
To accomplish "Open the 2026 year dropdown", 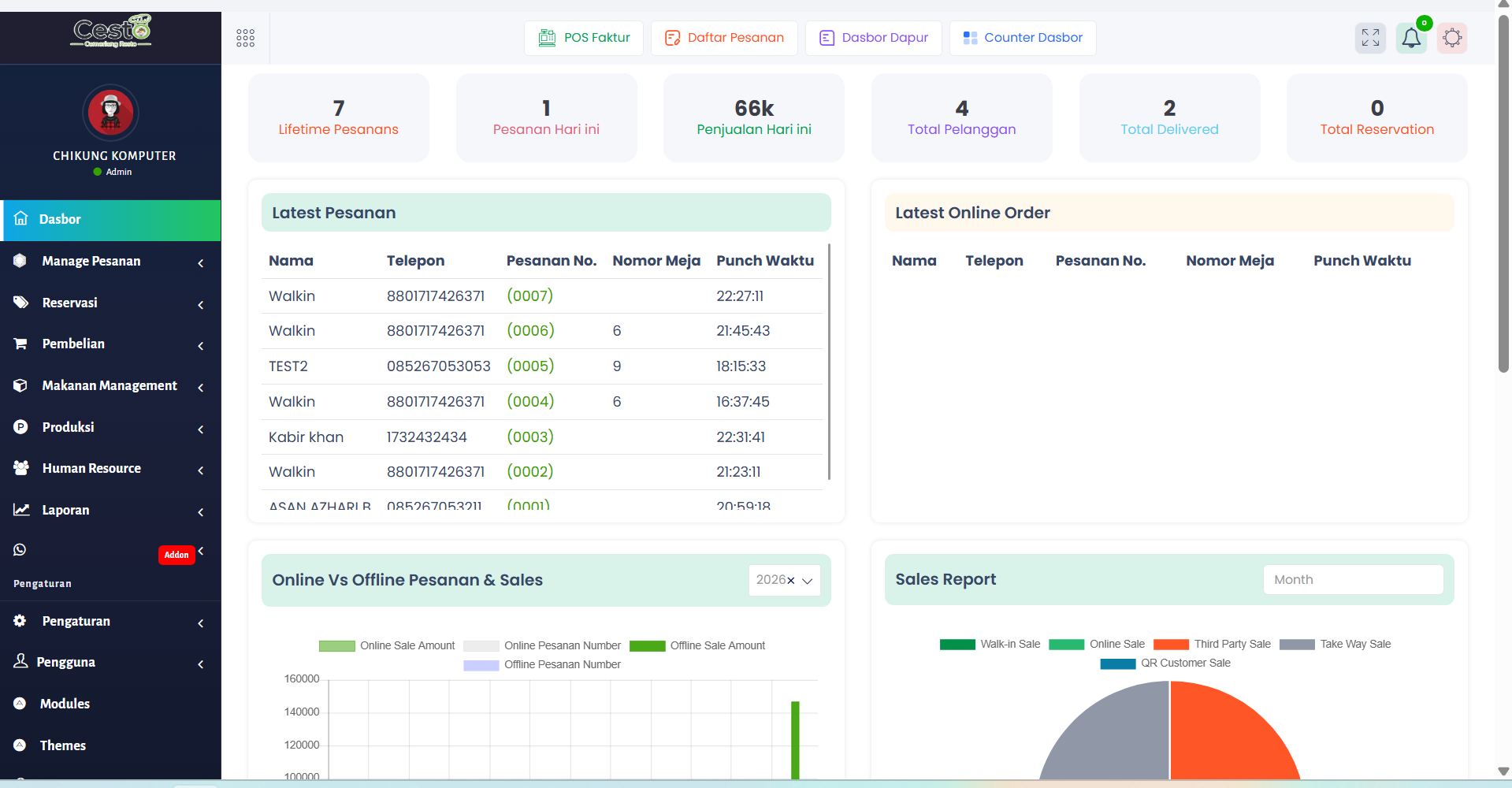I will (784, 580).
